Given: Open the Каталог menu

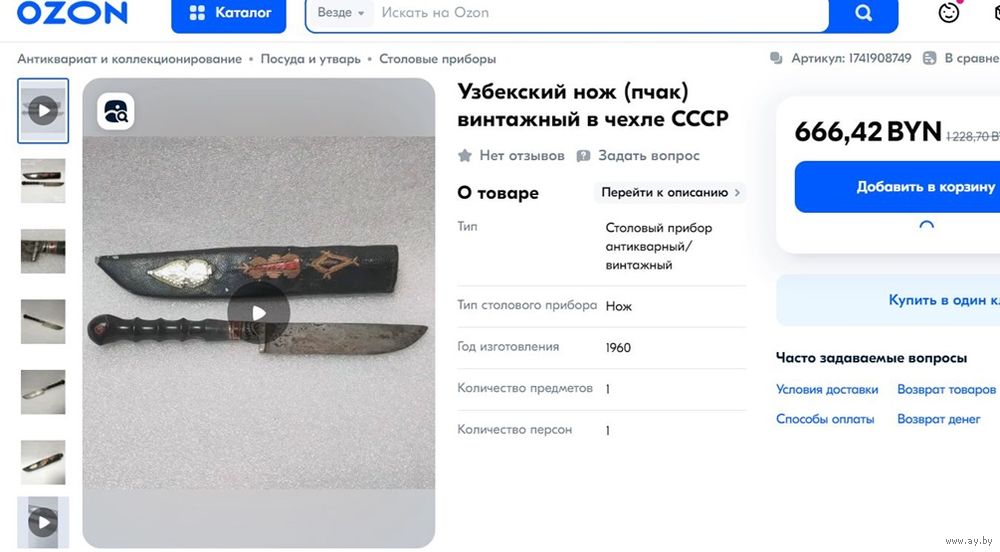Looking at the screenshot, I should coord(228,14).
